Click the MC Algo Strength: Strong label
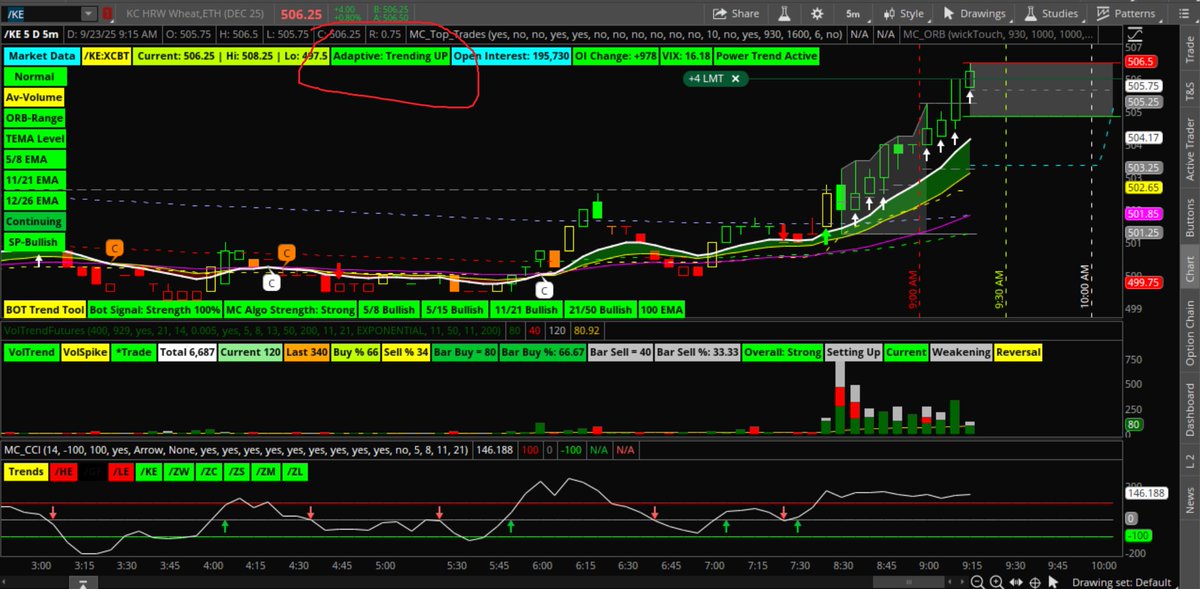 click(290, 310)
